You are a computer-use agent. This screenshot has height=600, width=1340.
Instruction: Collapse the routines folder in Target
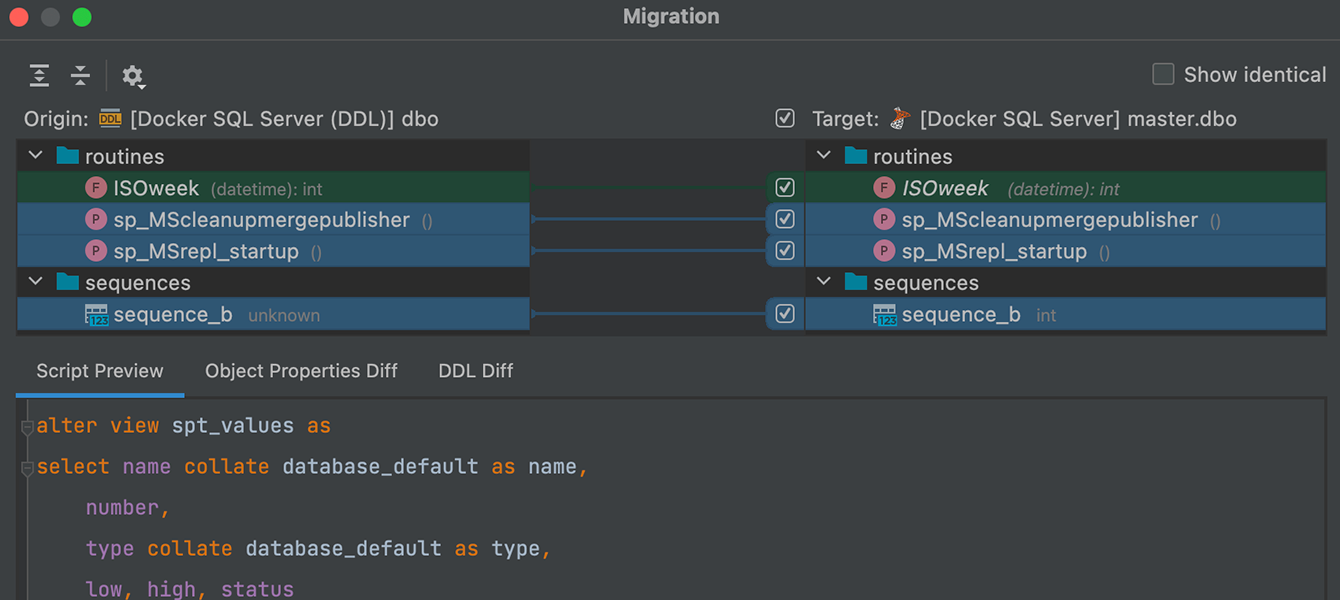click(x=824, y=156)
